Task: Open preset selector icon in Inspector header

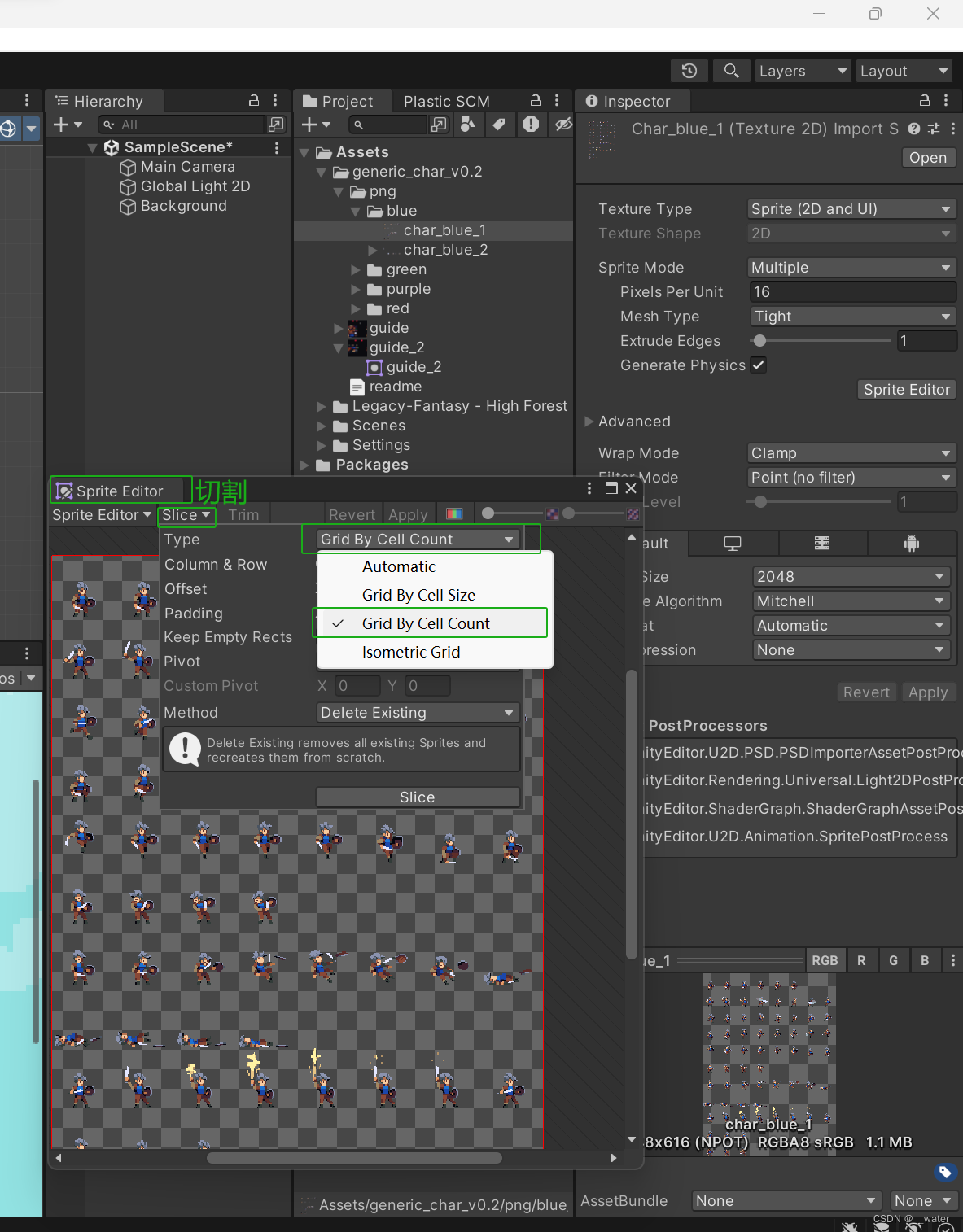Action: pos(934,129)
